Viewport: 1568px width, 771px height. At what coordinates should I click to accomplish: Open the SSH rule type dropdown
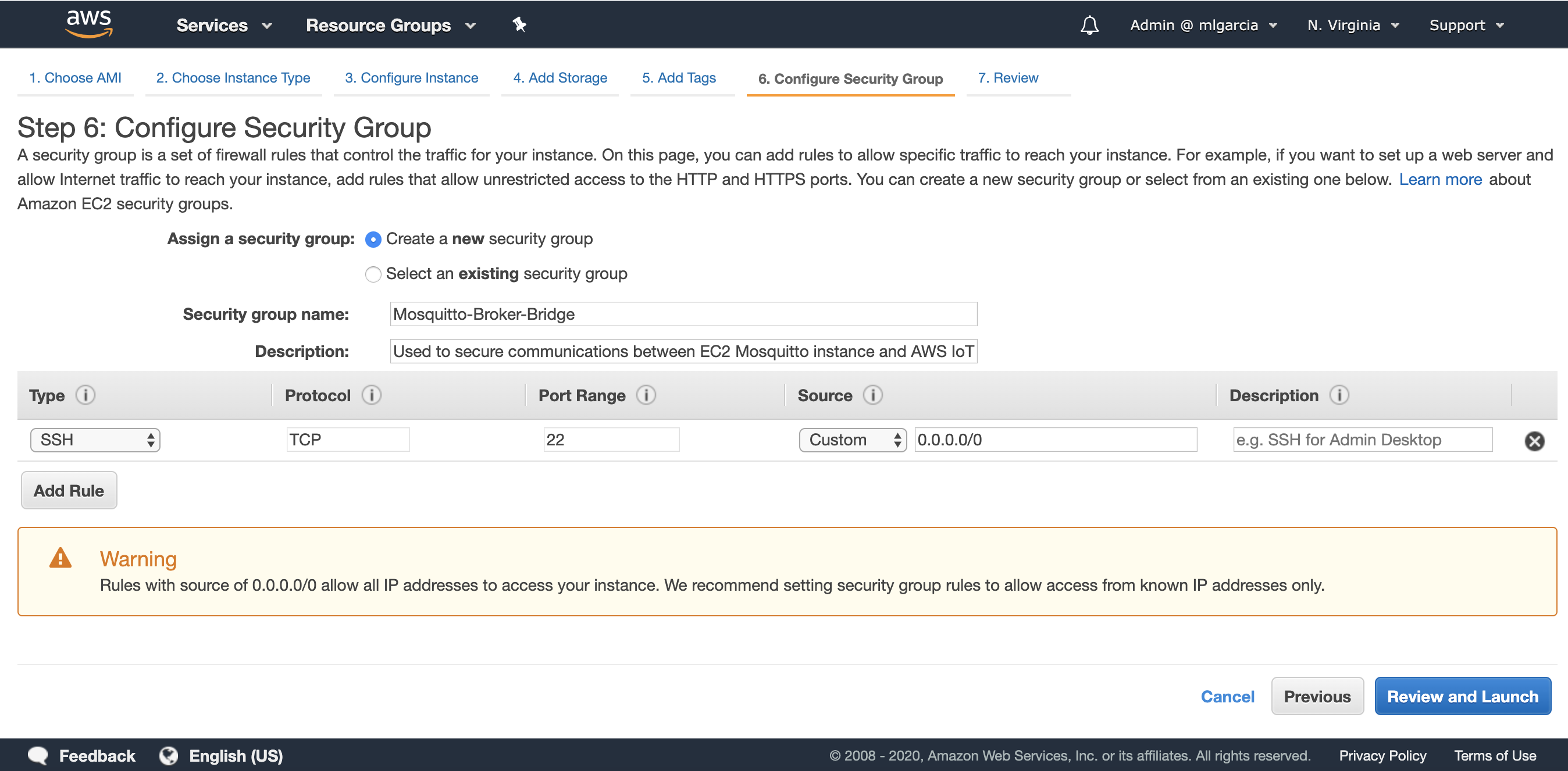95,440
